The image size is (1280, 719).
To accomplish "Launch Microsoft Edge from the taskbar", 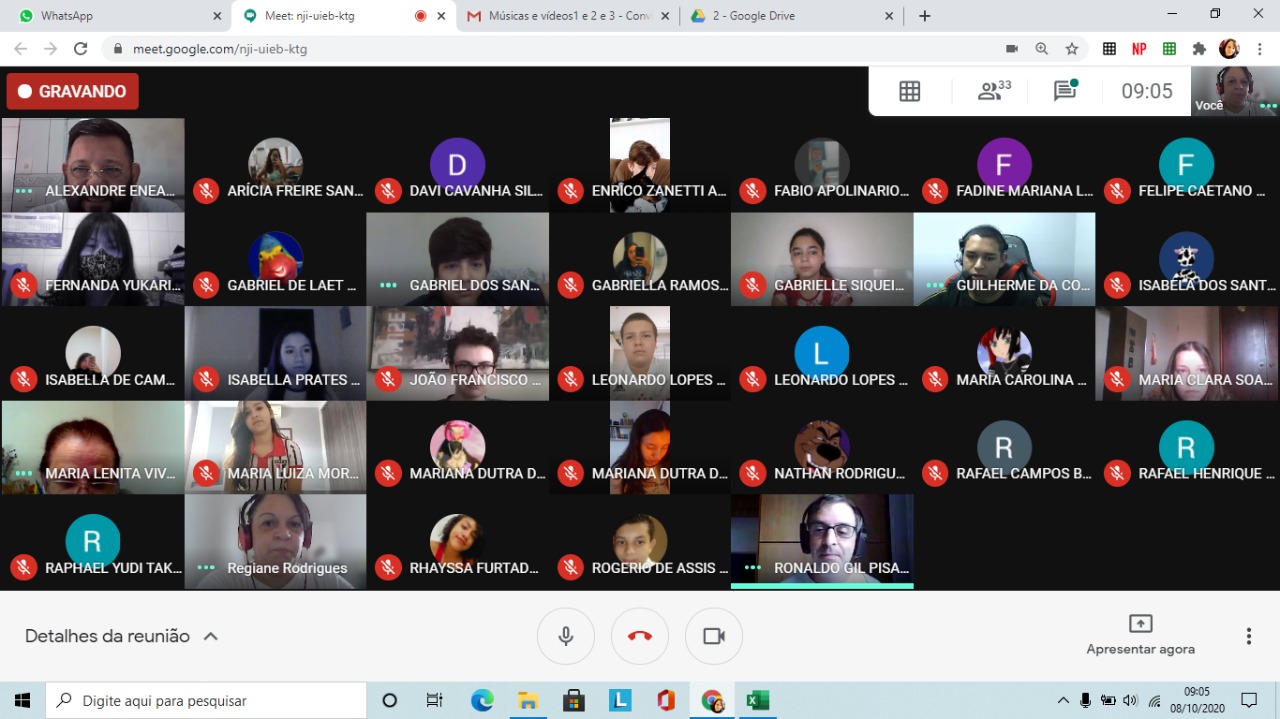I will (482, 700).
